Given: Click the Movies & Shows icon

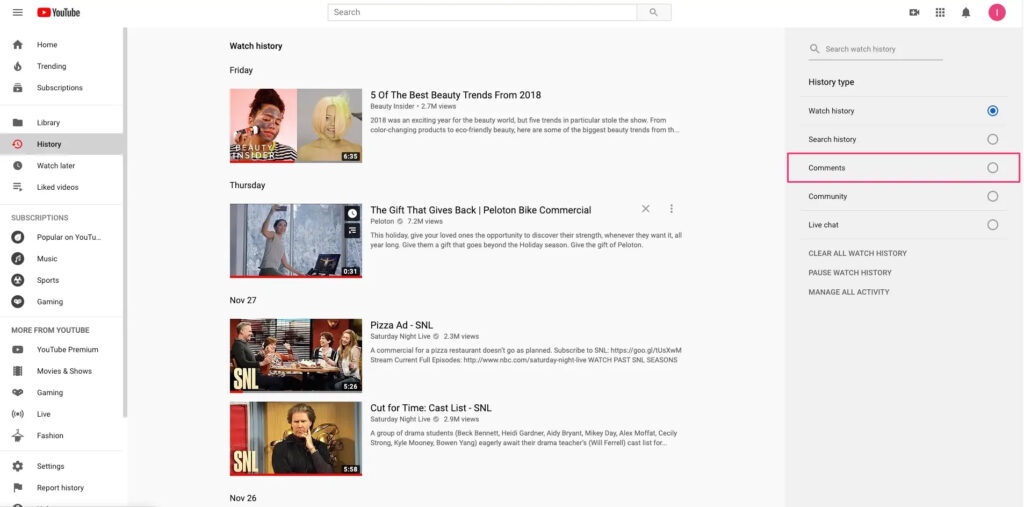Looking at the screenshot, I should 18,371.
